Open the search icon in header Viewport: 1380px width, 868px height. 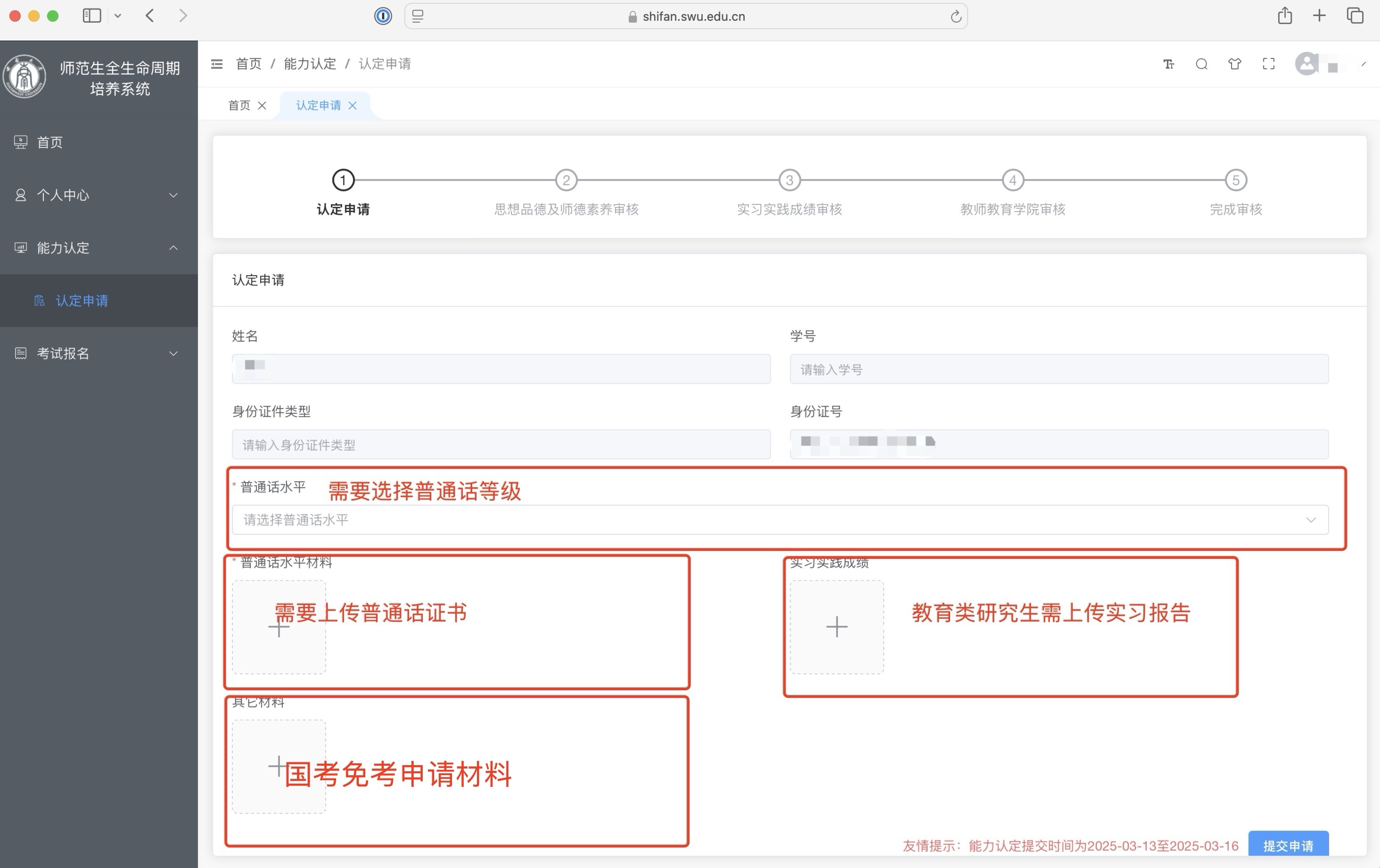click(1201, 64)
